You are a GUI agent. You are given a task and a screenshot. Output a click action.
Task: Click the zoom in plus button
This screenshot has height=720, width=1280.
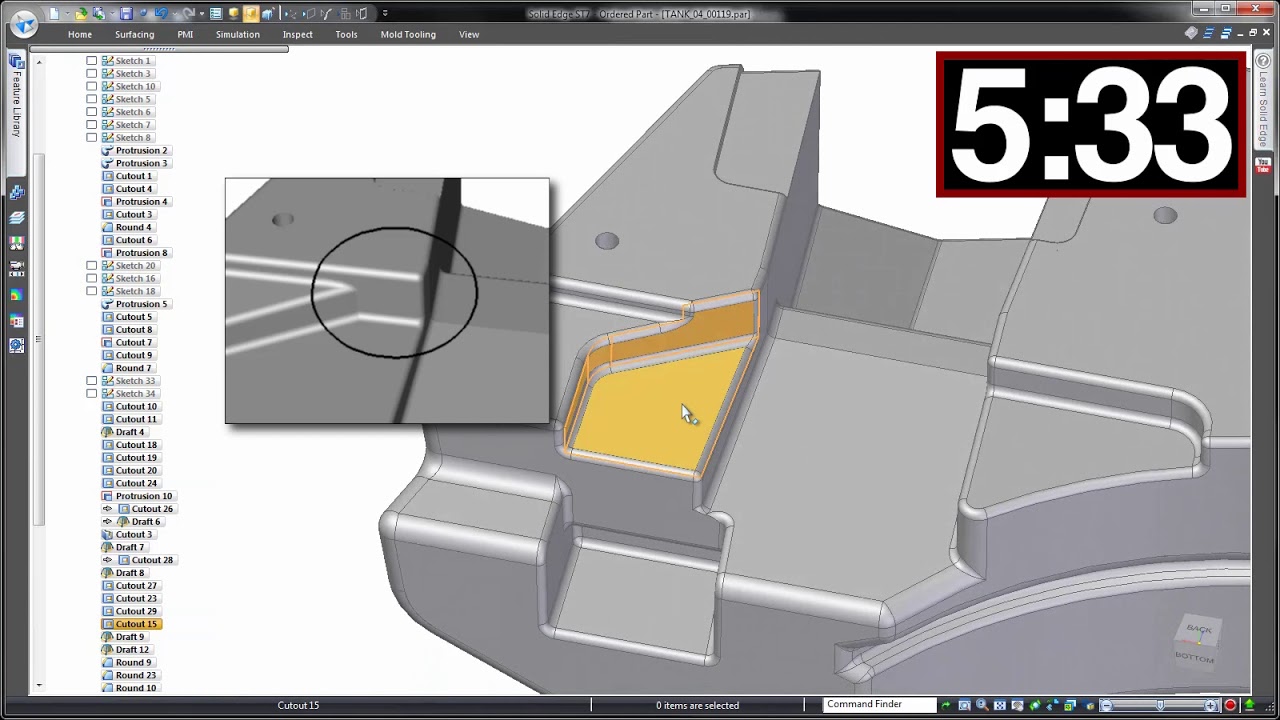coord(1210,705)
